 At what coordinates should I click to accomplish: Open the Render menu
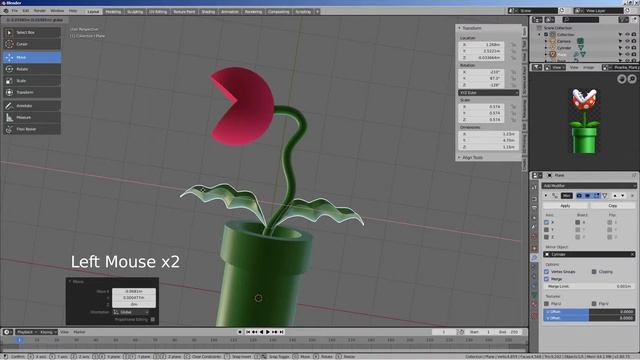(x=40, y=11)
